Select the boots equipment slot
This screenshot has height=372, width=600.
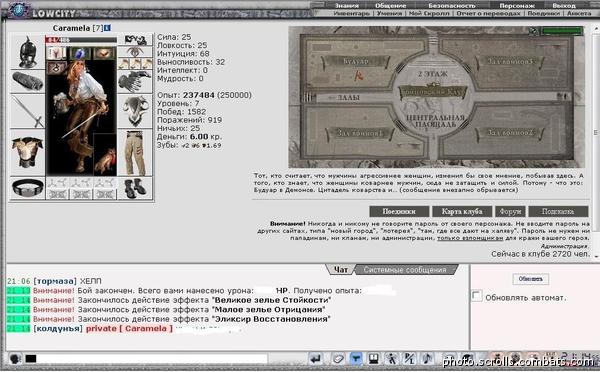coord(135,188)
